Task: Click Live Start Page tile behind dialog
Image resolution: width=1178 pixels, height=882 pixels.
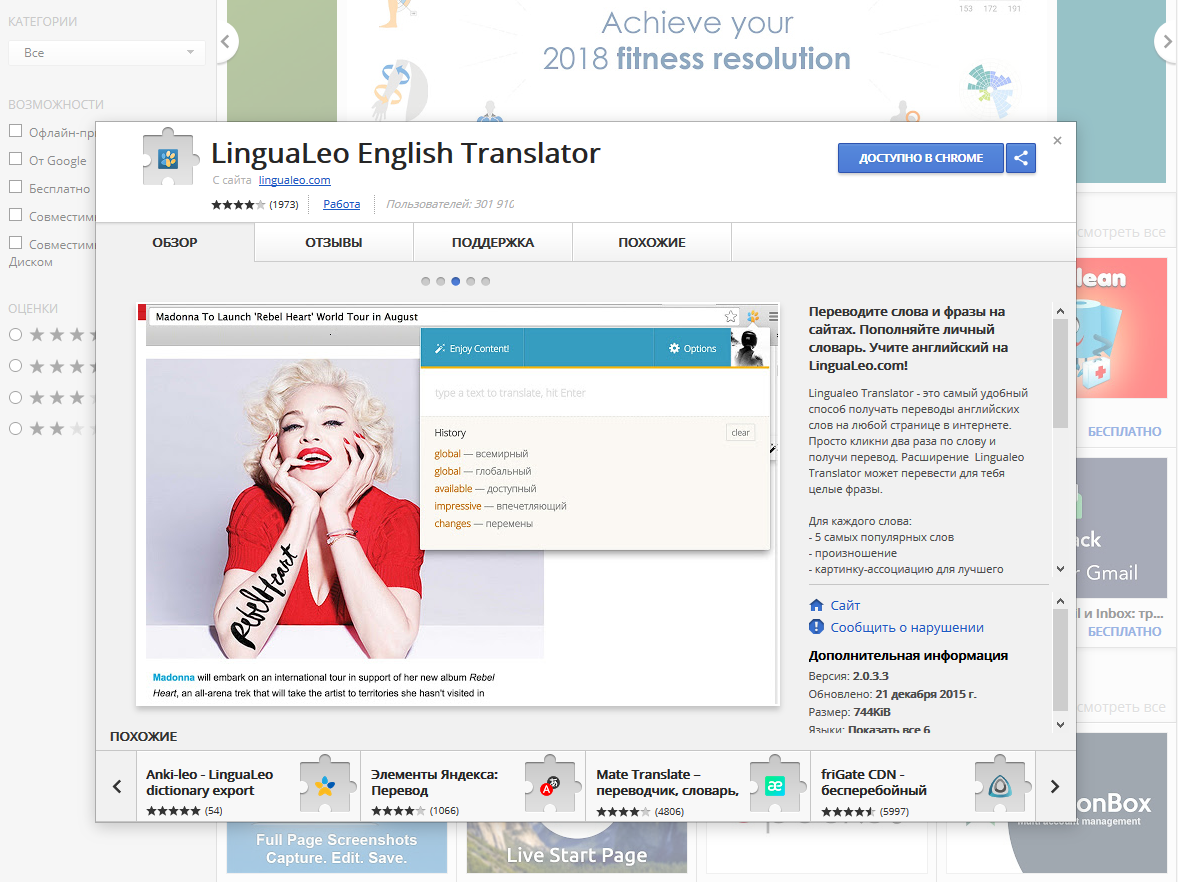Action: click(x=577, y=848)
